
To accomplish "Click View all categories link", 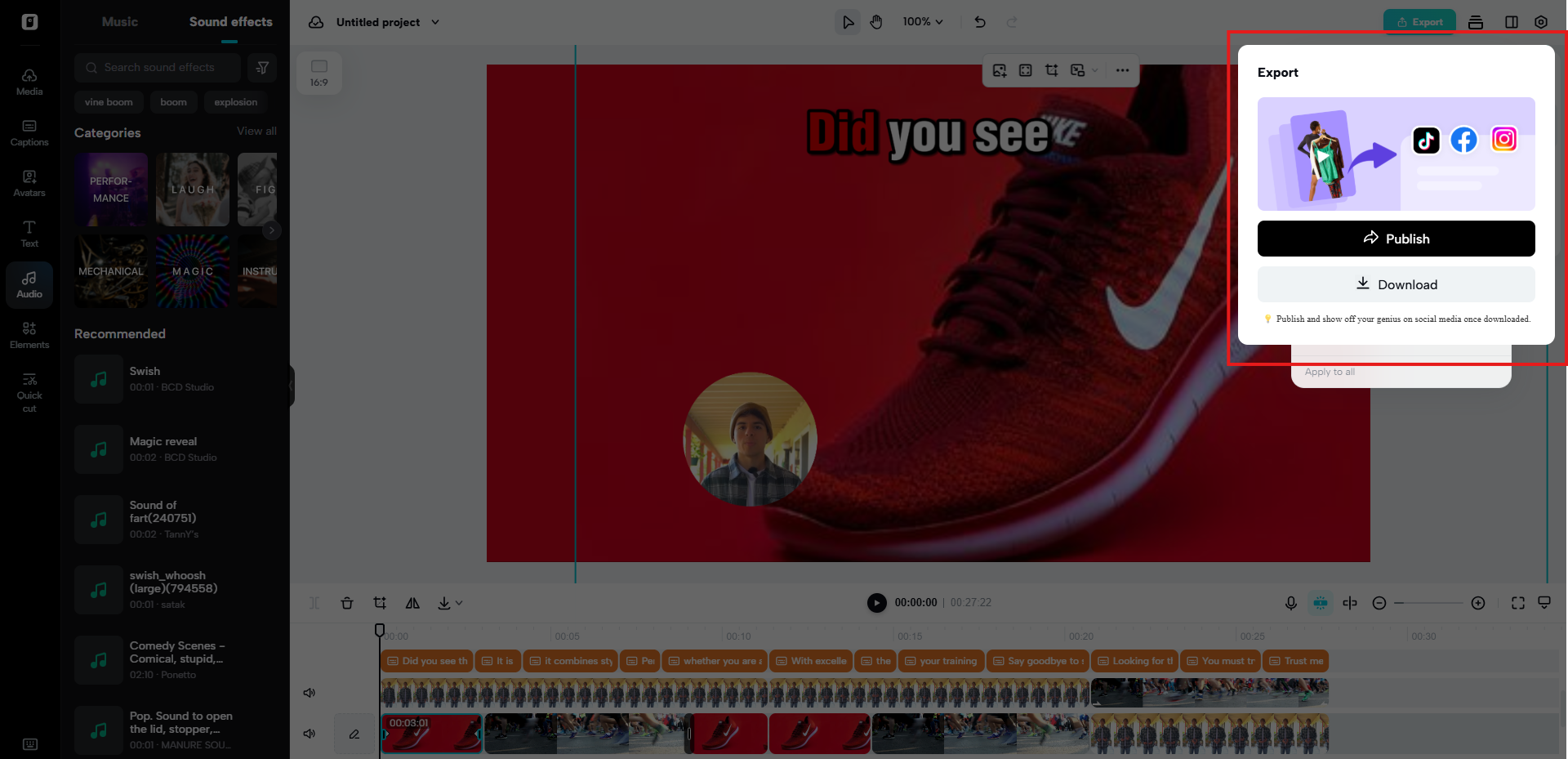I will (256, 131).
